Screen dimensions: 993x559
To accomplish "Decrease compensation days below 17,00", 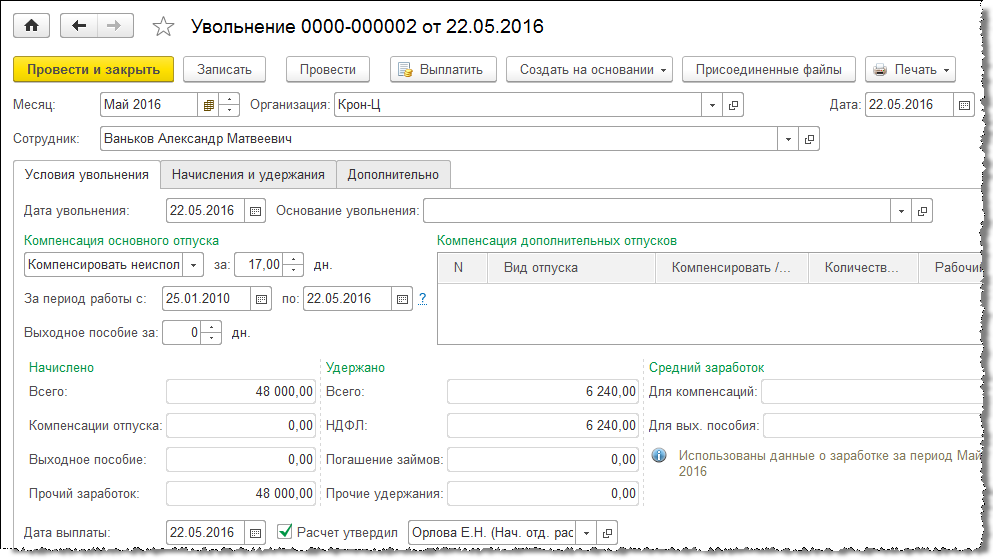I will coord(293,270).
